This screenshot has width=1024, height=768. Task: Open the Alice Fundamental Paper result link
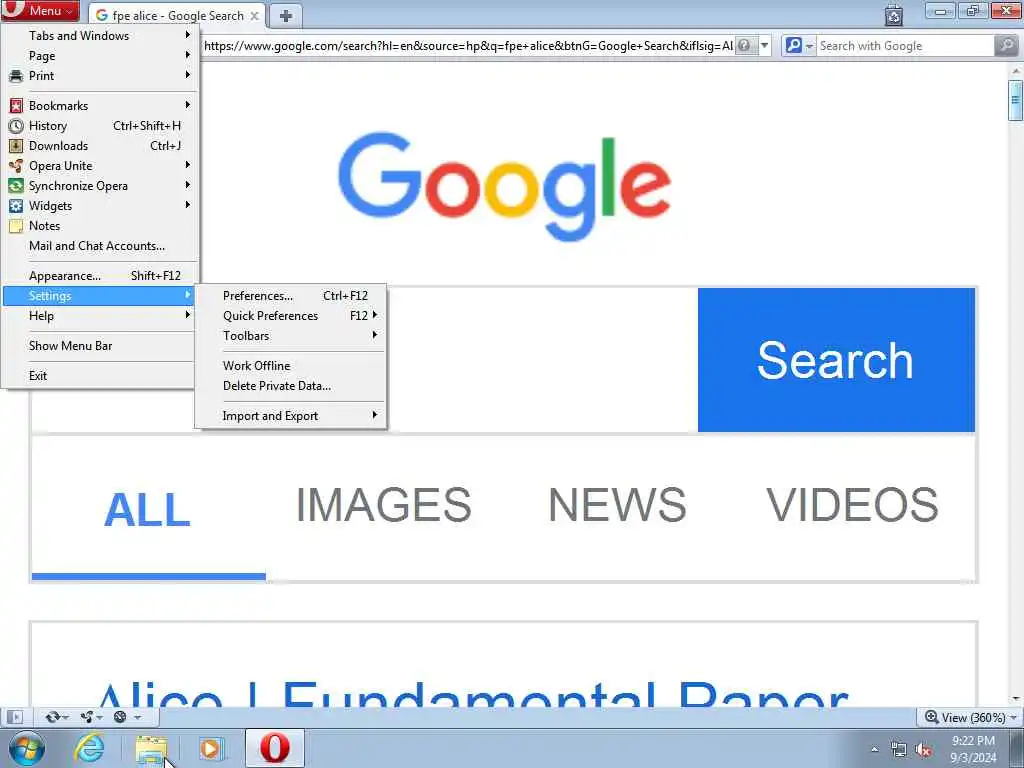[x=472, y=694]
